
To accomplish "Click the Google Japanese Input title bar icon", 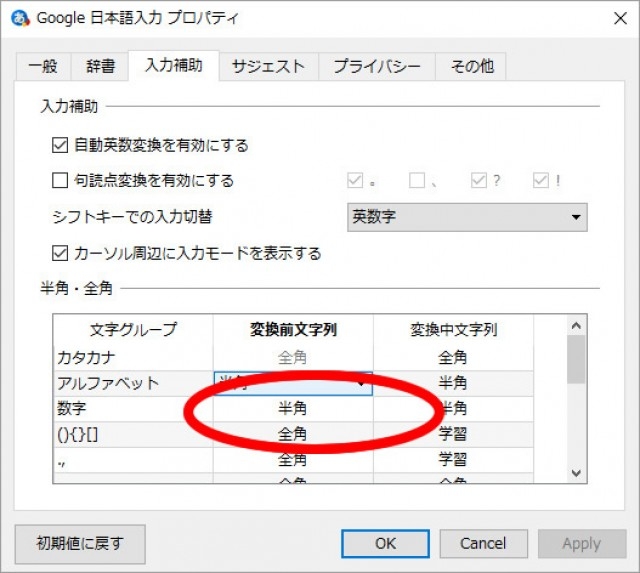I will (19, 19).
